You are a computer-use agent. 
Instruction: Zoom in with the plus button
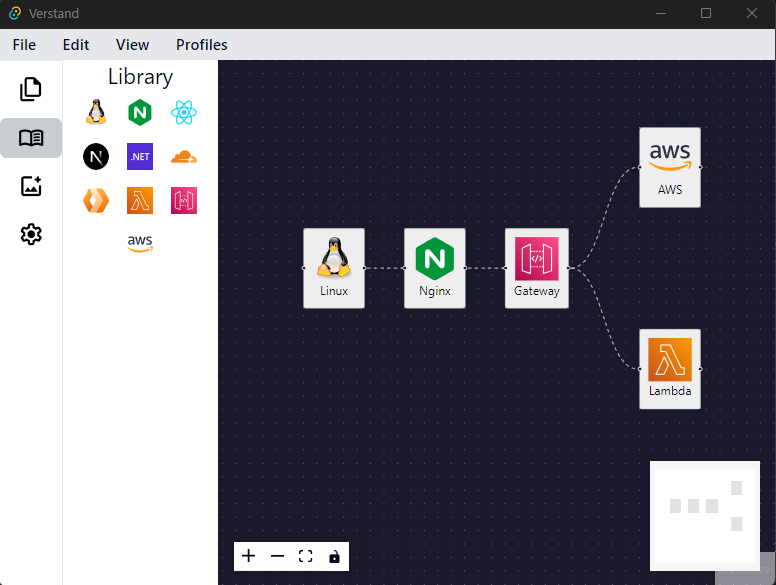248,556
